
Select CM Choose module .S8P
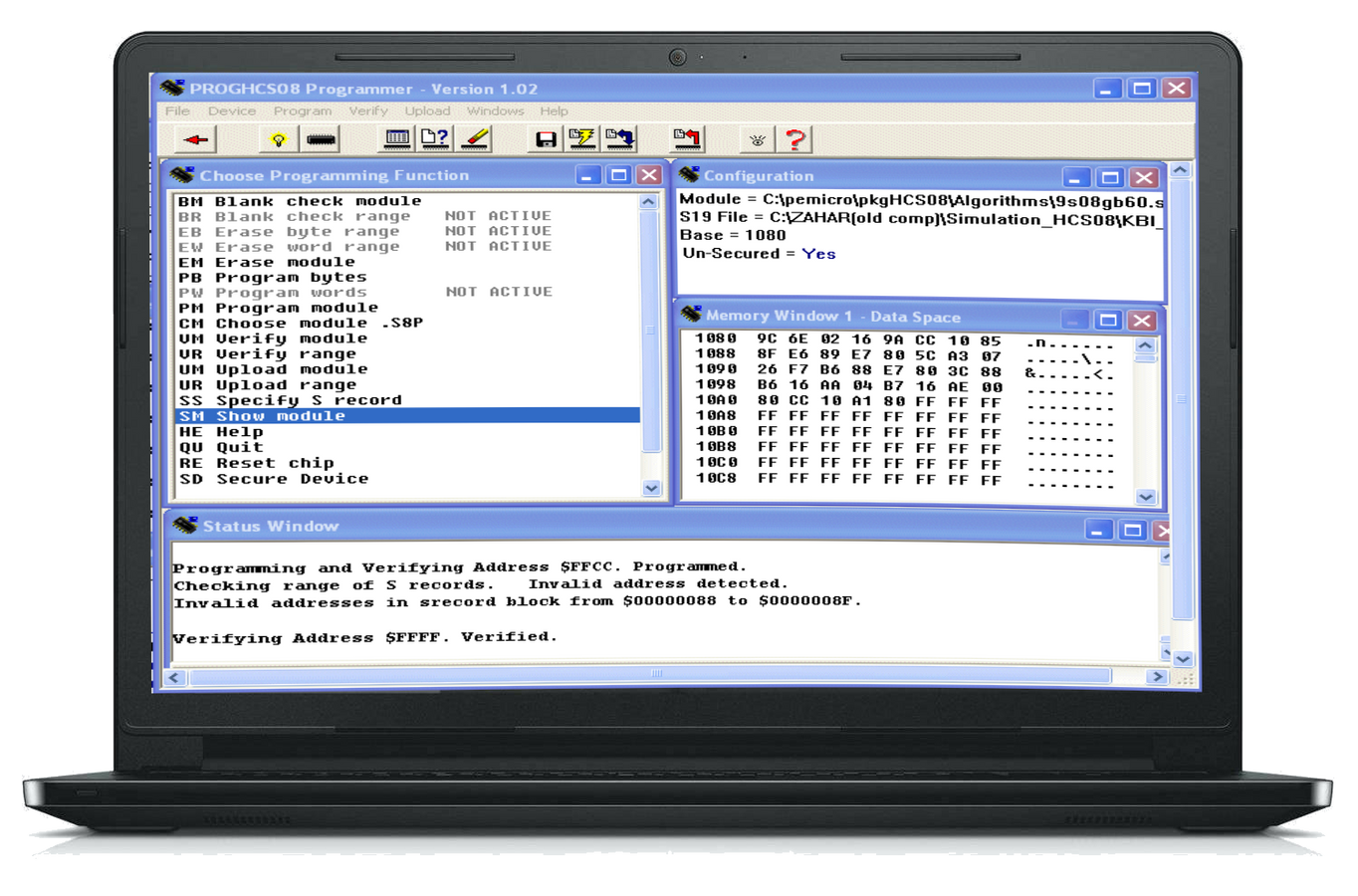point(299,323)
